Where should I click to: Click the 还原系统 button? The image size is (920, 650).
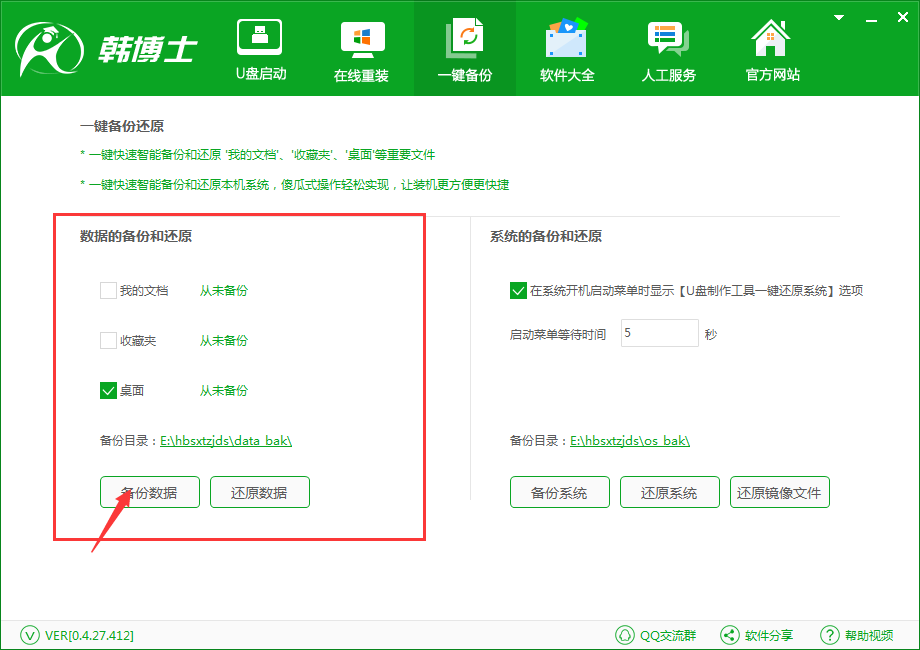[669, 492]
